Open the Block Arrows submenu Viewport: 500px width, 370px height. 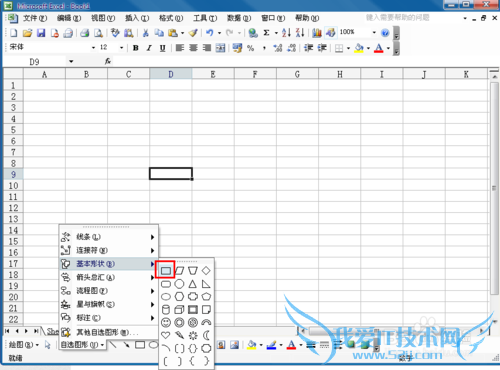coord(108,277)
